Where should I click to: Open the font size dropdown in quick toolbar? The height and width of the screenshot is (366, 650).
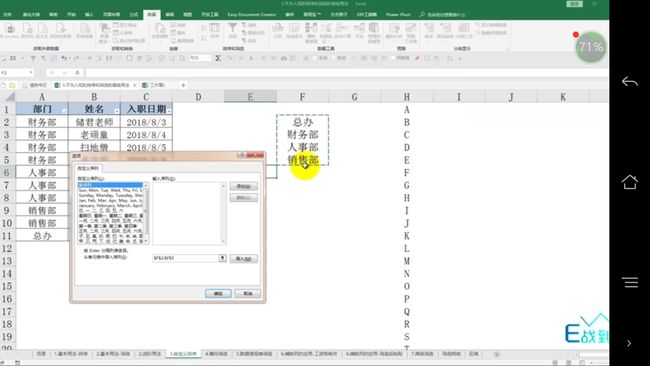click(209, 58)
